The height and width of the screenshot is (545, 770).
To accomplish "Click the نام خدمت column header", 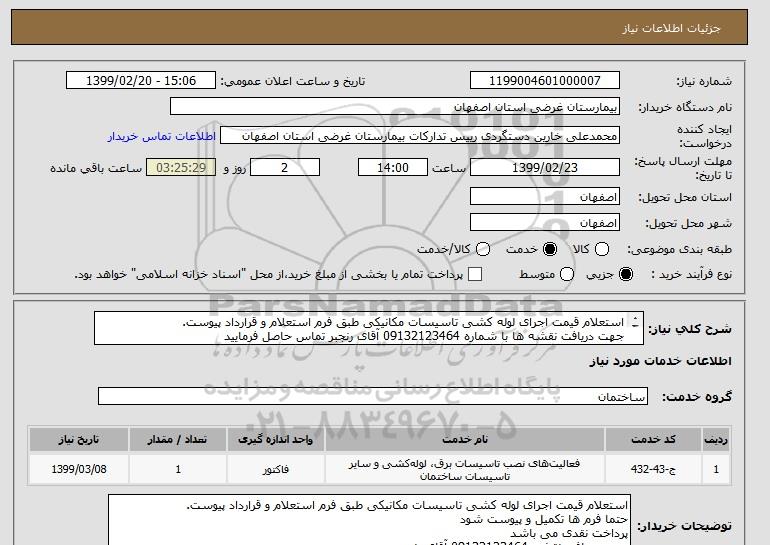I will 465,439.
